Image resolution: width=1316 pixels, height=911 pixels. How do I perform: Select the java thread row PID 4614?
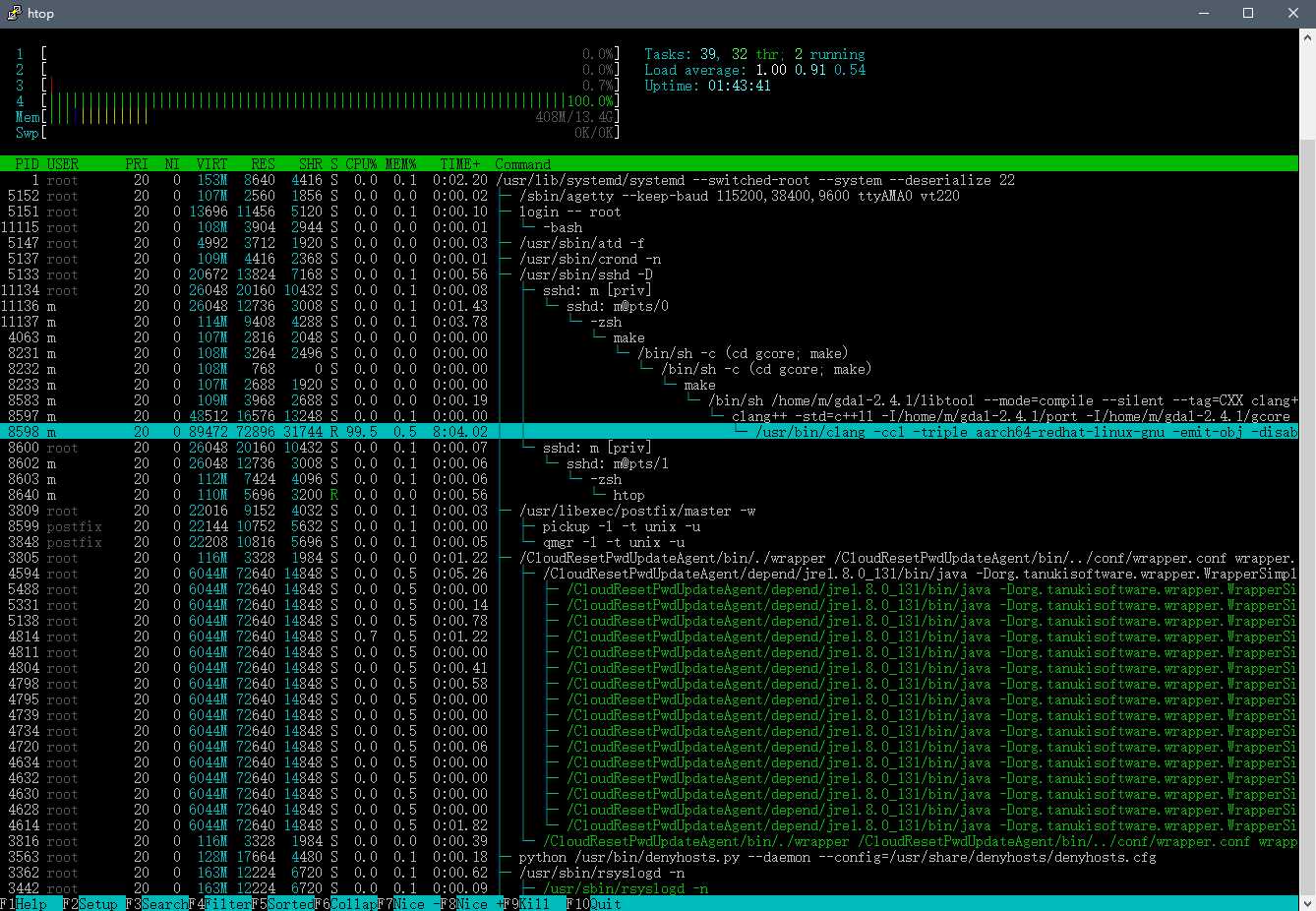coord(649,825)
